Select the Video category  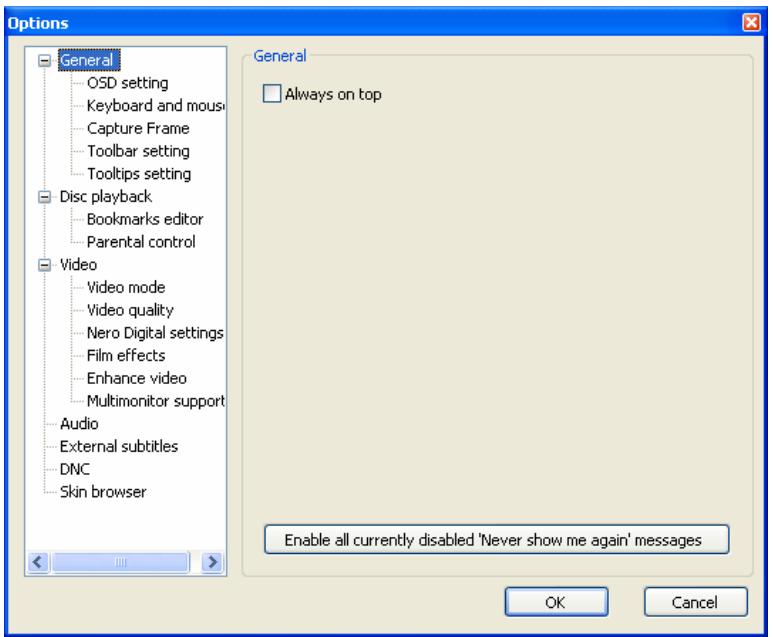(x=78, y=264)
